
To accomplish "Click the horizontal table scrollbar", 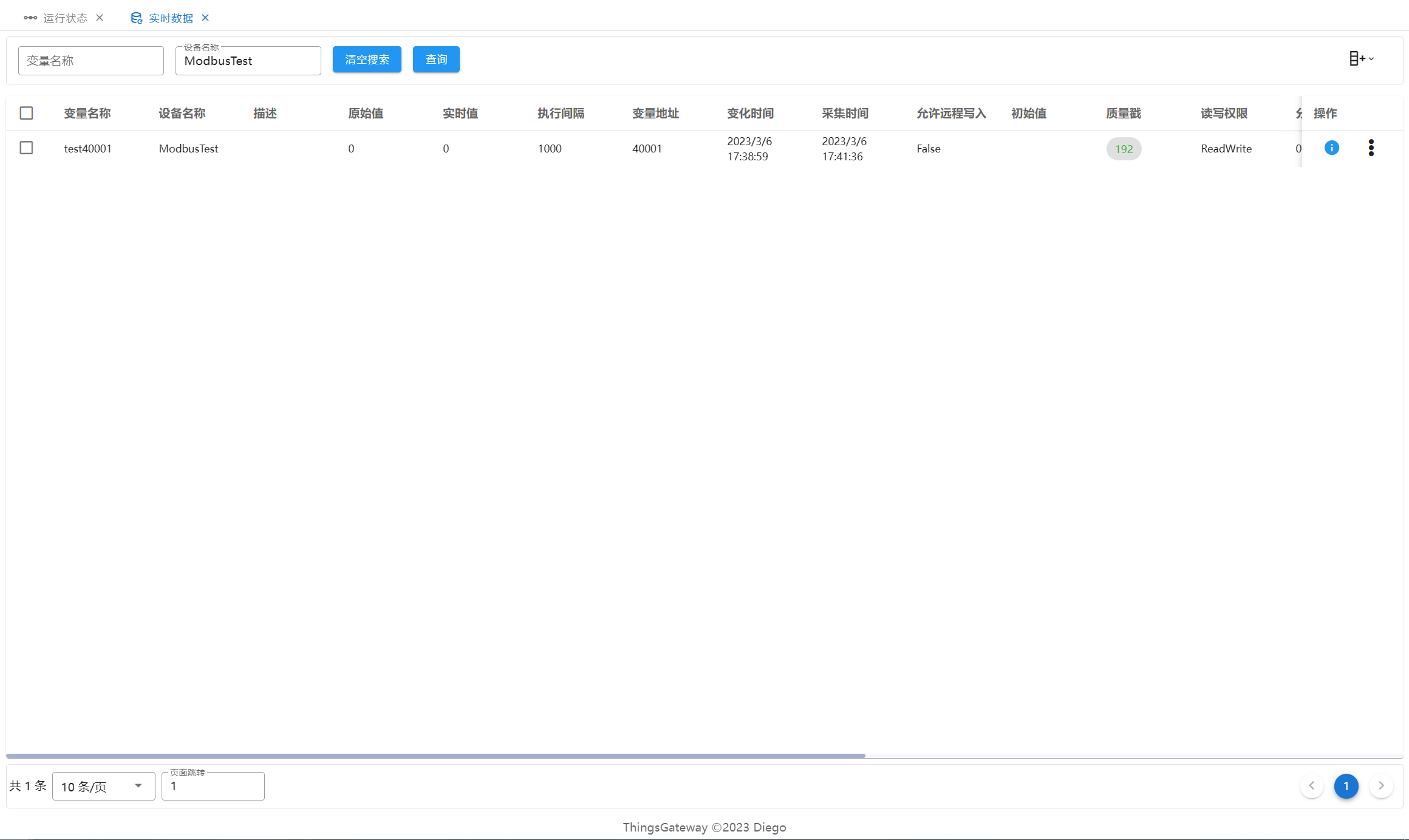I will (x=435, y=756).
